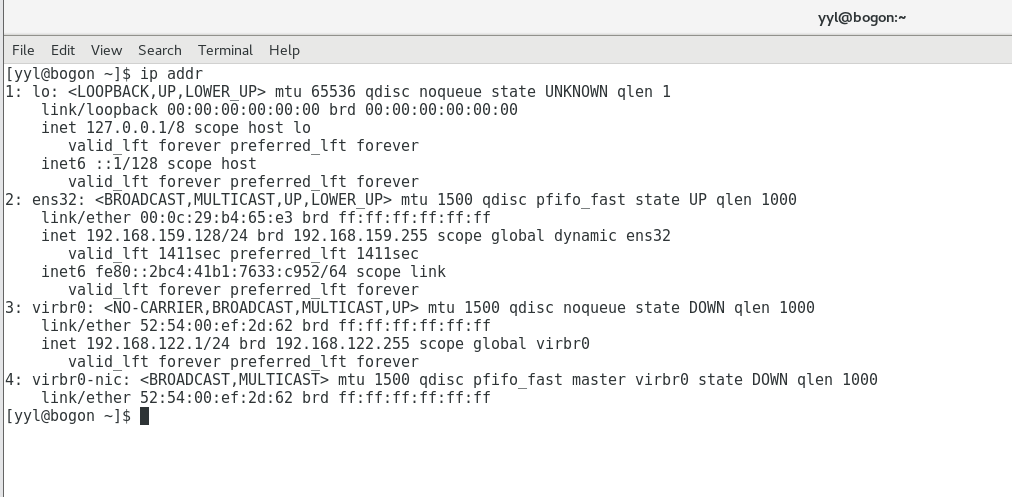This screenshot has height=497, width=1012.
Task: Click the ens32 MAC address 00:0c:29:b4:65:e3
Action: click(216, 218)
